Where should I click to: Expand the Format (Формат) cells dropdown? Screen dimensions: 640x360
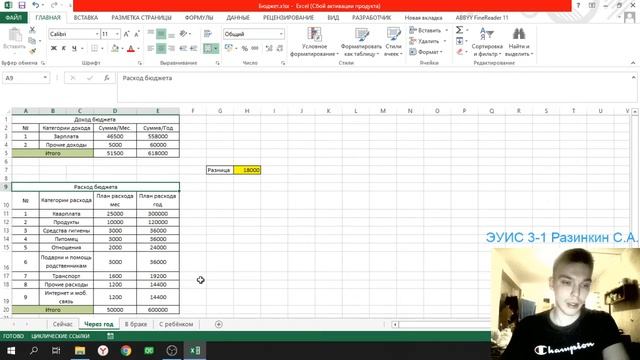point(441,52)
